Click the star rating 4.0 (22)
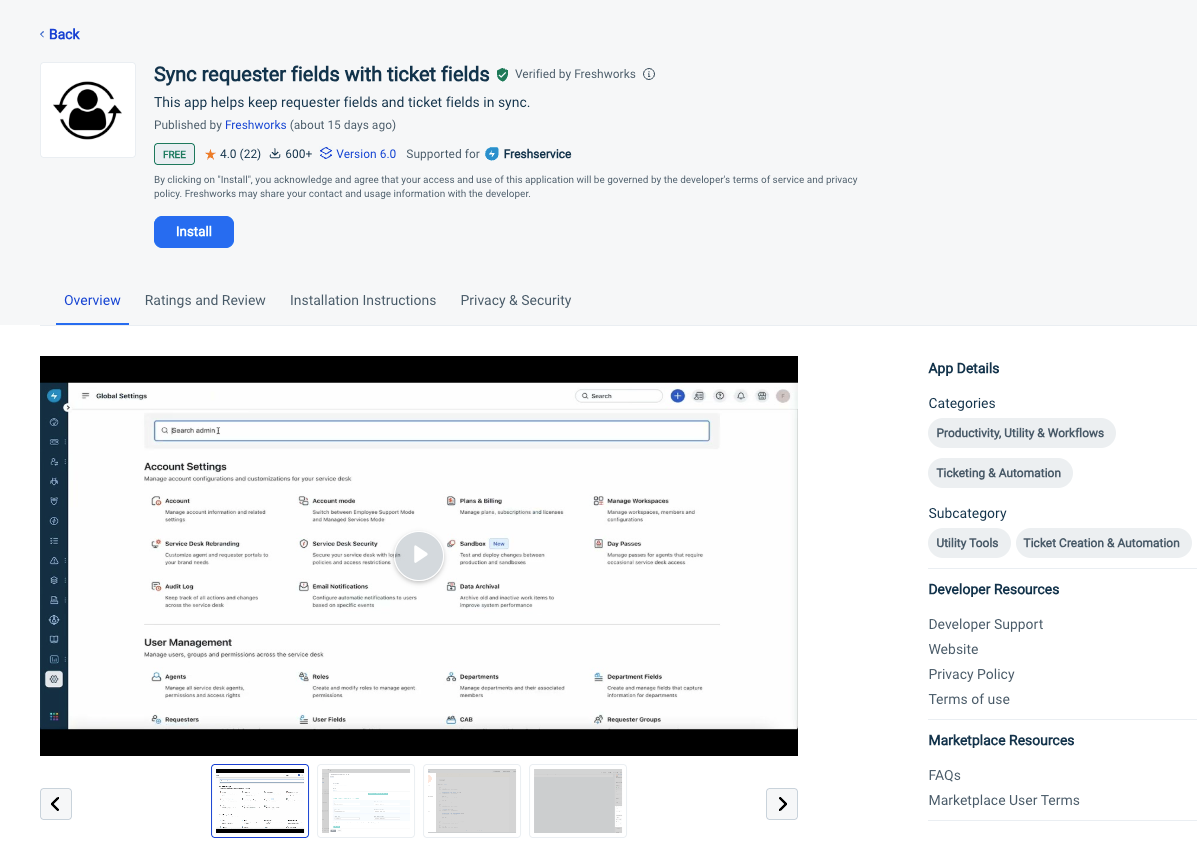1197x852 pixels. (233, 154)
